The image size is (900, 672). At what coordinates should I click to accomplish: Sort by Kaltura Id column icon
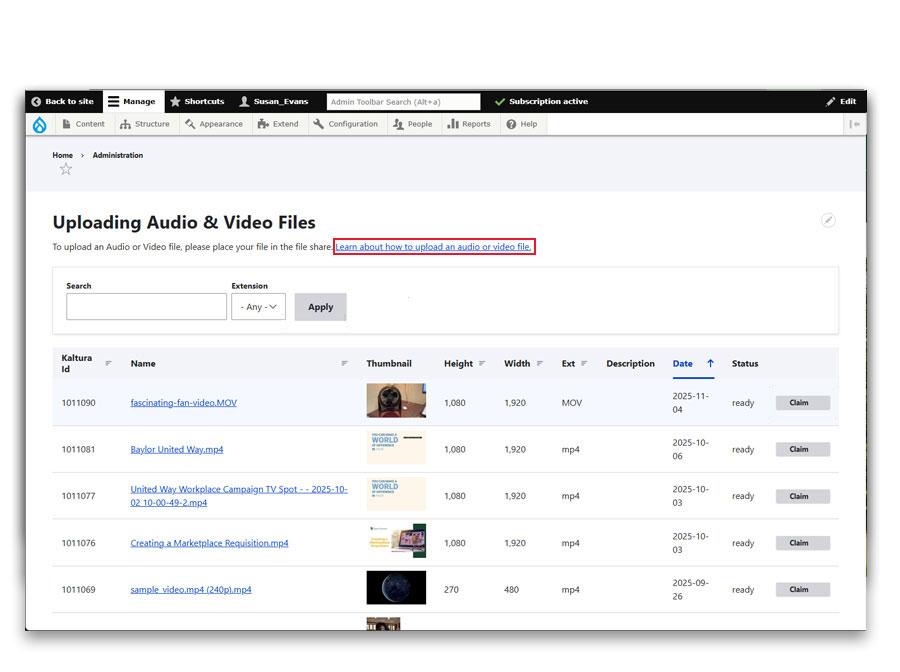tap(108, 363)
